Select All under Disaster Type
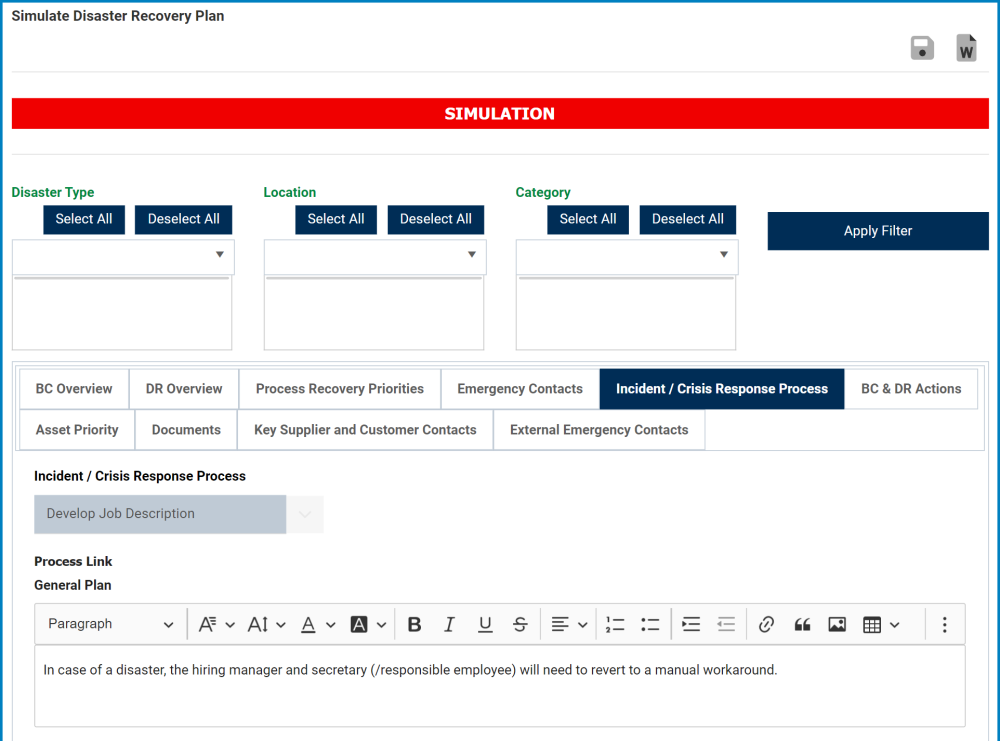 tap(84, 219)
